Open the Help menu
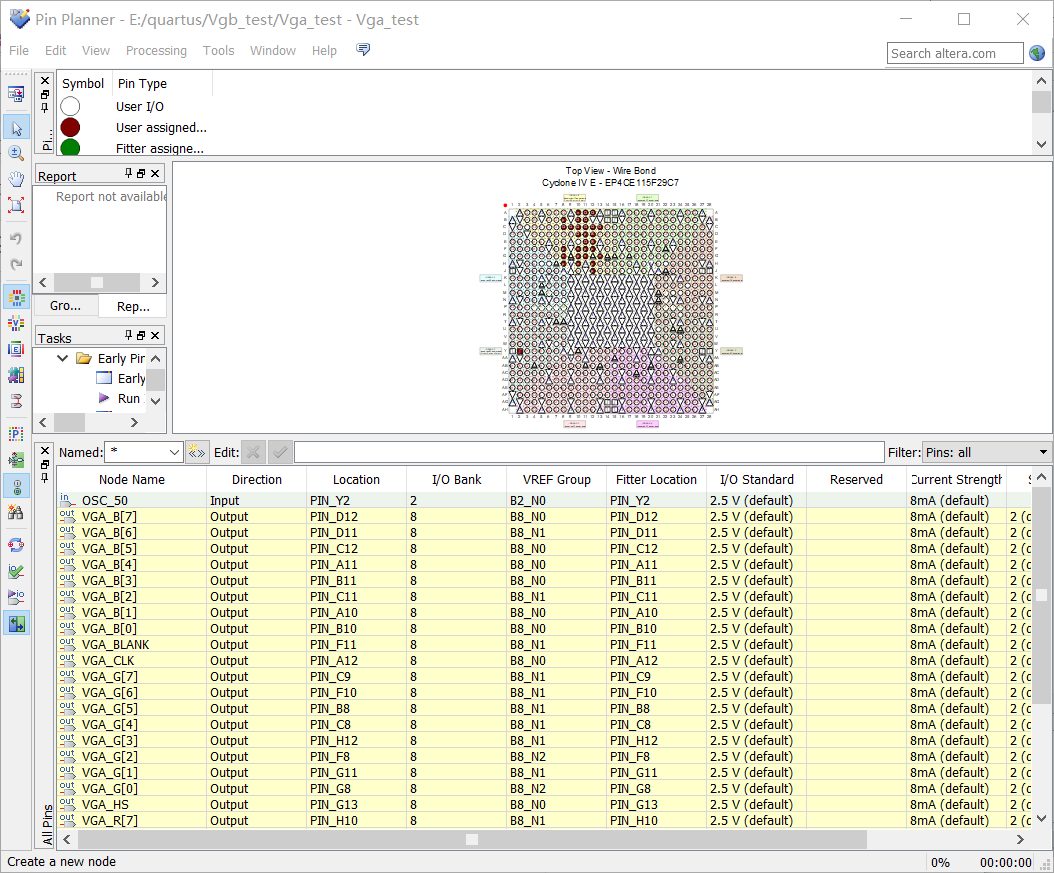The width and height of the screenshot is (1054, 873). click(x=324, y=50)
